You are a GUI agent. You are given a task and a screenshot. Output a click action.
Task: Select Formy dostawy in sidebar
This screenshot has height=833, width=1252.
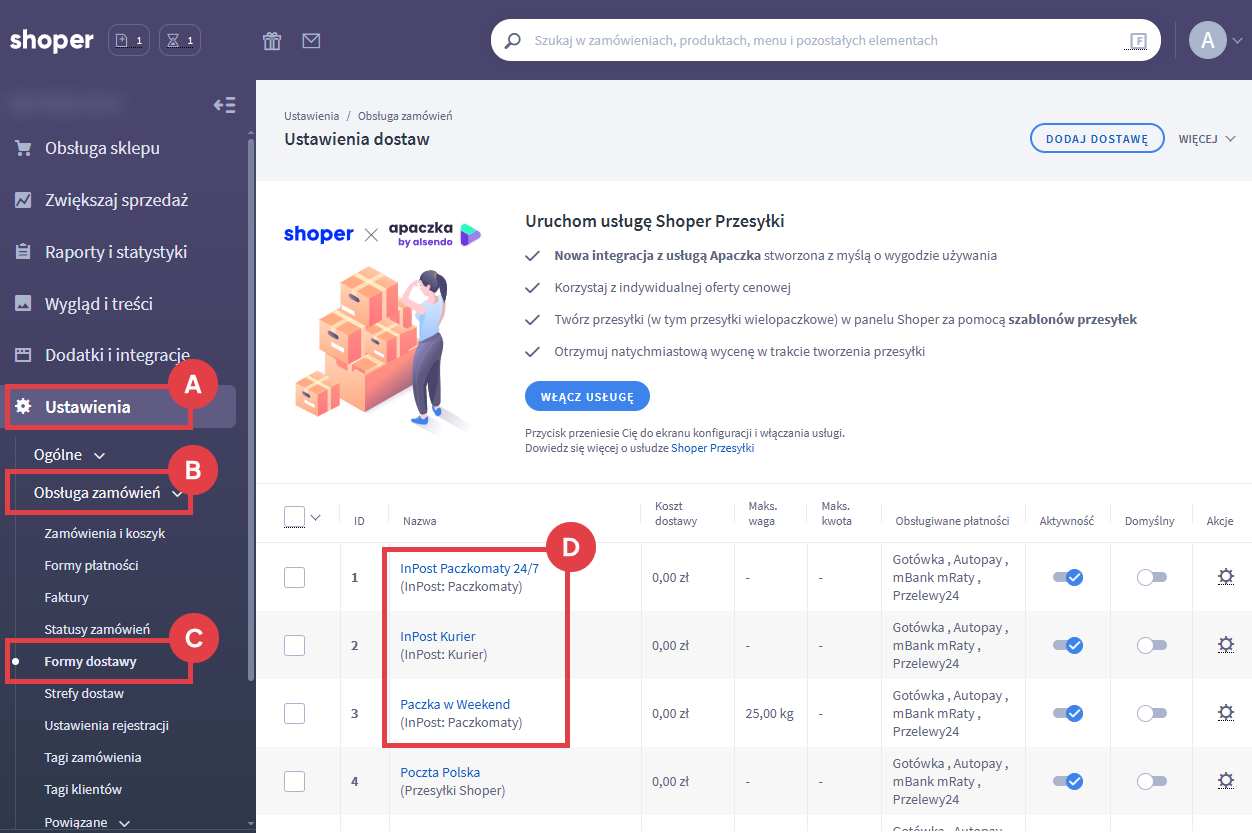90,662
